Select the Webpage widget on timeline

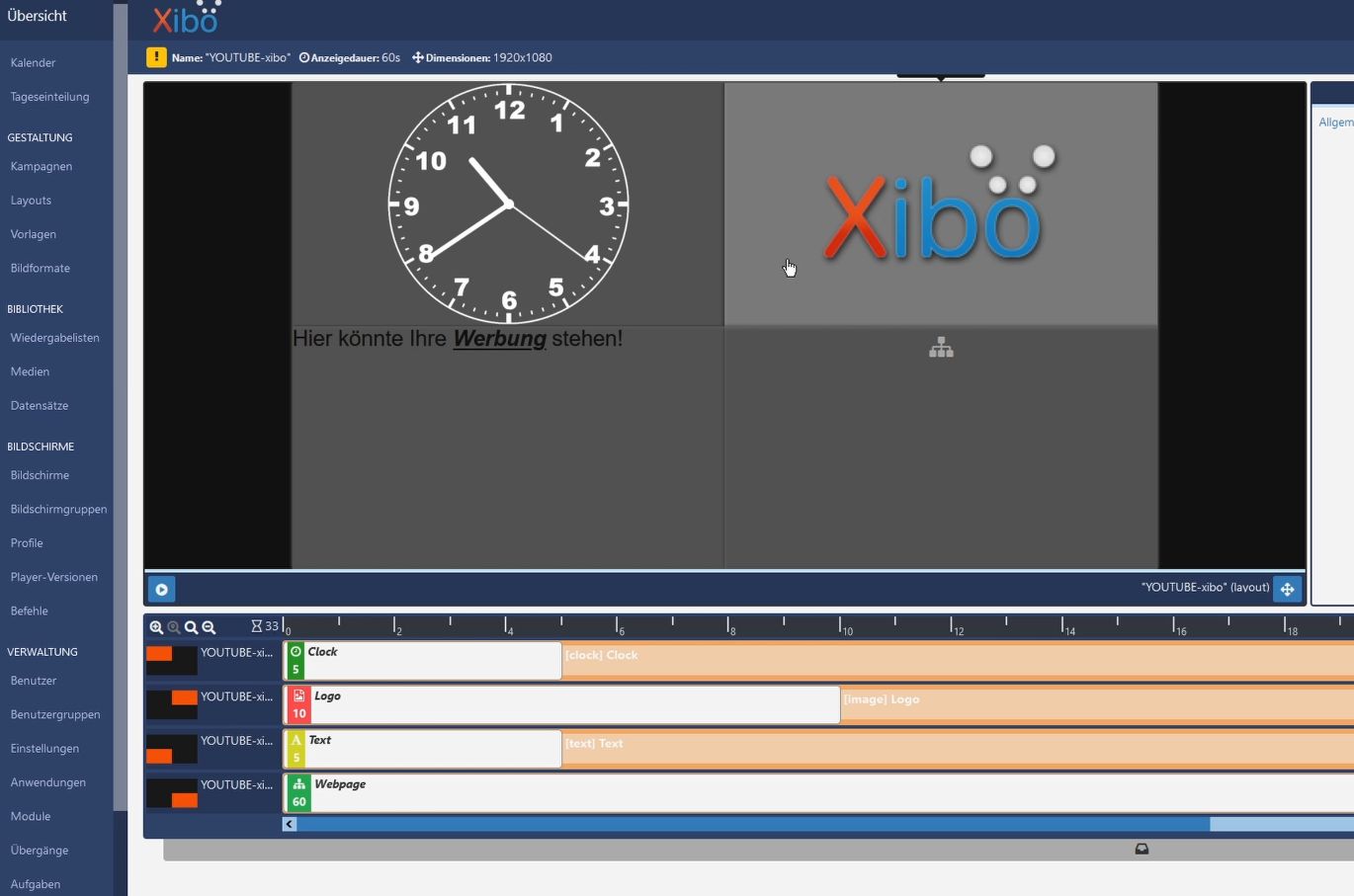819,793
